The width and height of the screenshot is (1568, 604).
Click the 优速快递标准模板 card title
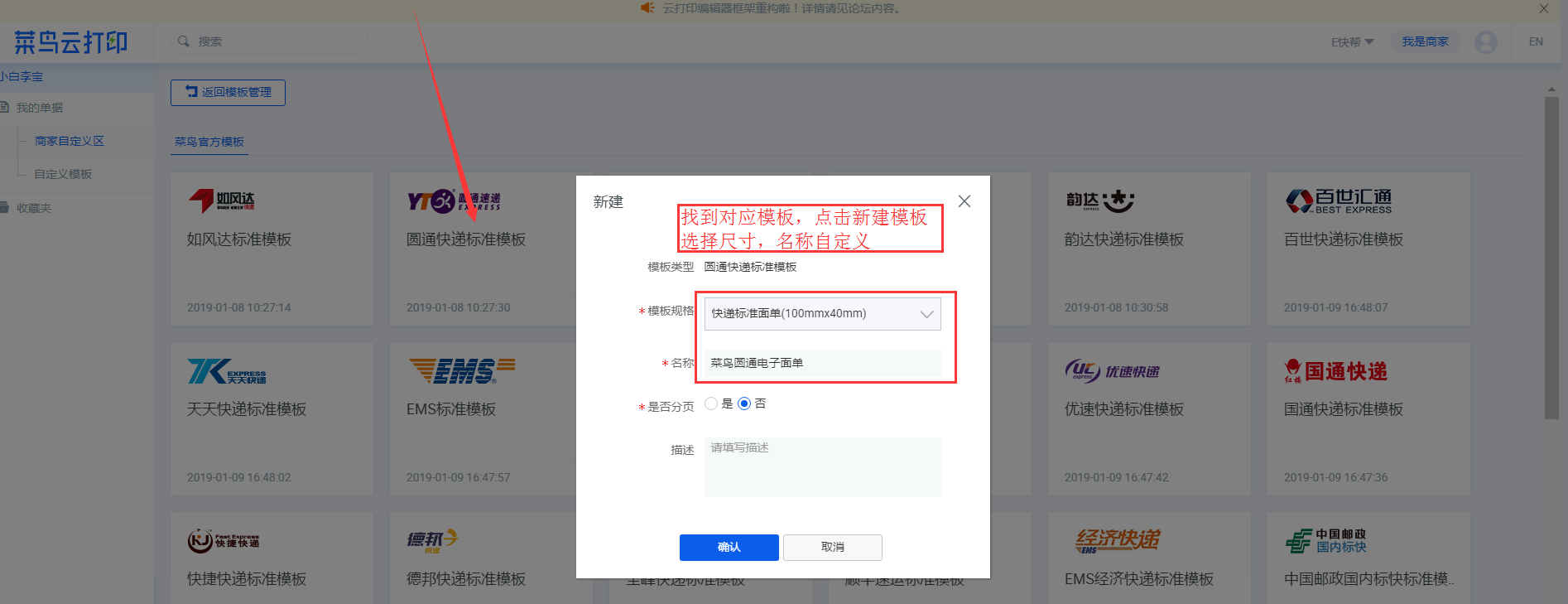[1124, 409]
